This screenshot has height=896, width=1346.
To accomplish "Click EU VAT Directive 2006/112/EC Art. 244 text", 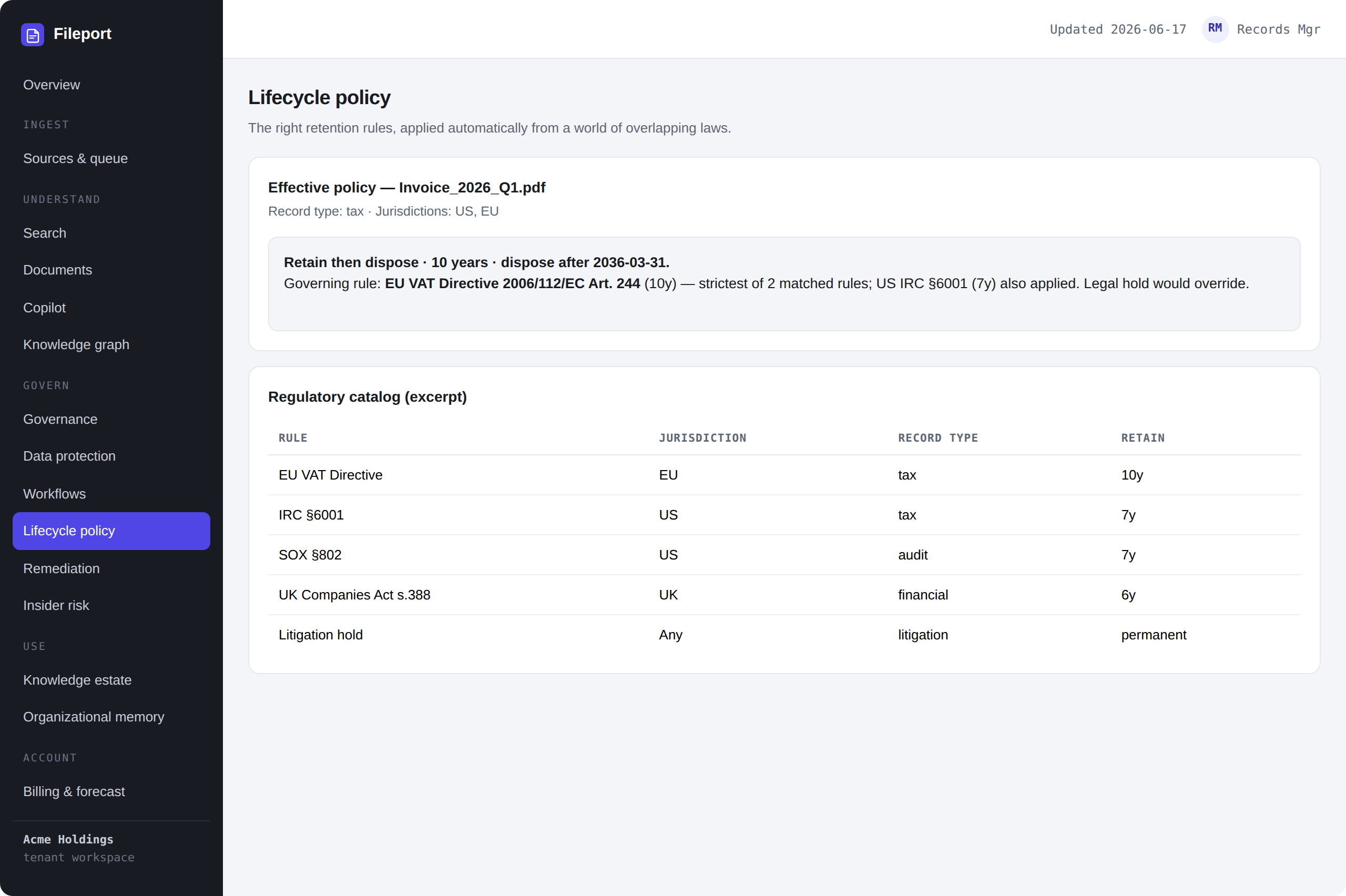I will [512, 283].
